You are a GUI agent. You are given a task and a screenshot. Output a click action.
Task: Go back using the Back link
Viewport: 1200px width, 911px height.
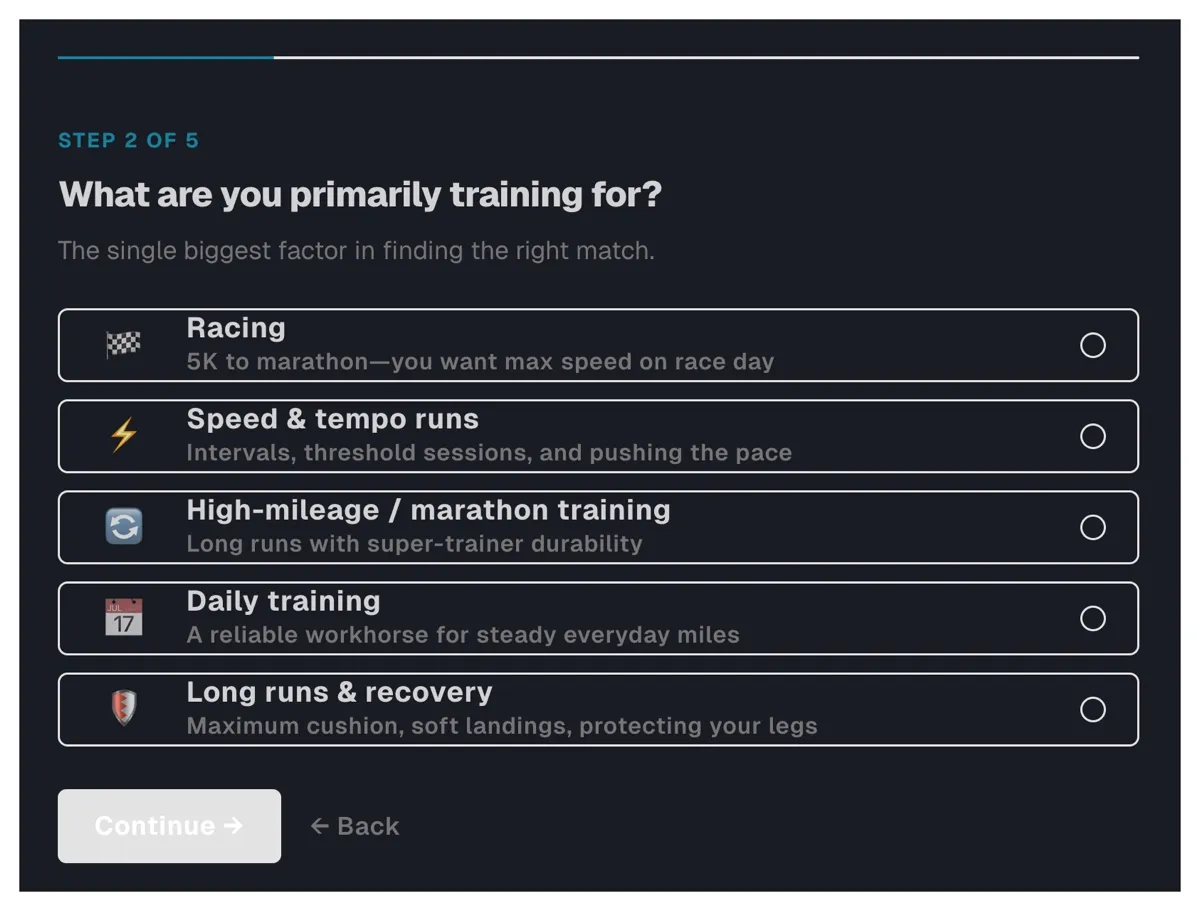355,826
